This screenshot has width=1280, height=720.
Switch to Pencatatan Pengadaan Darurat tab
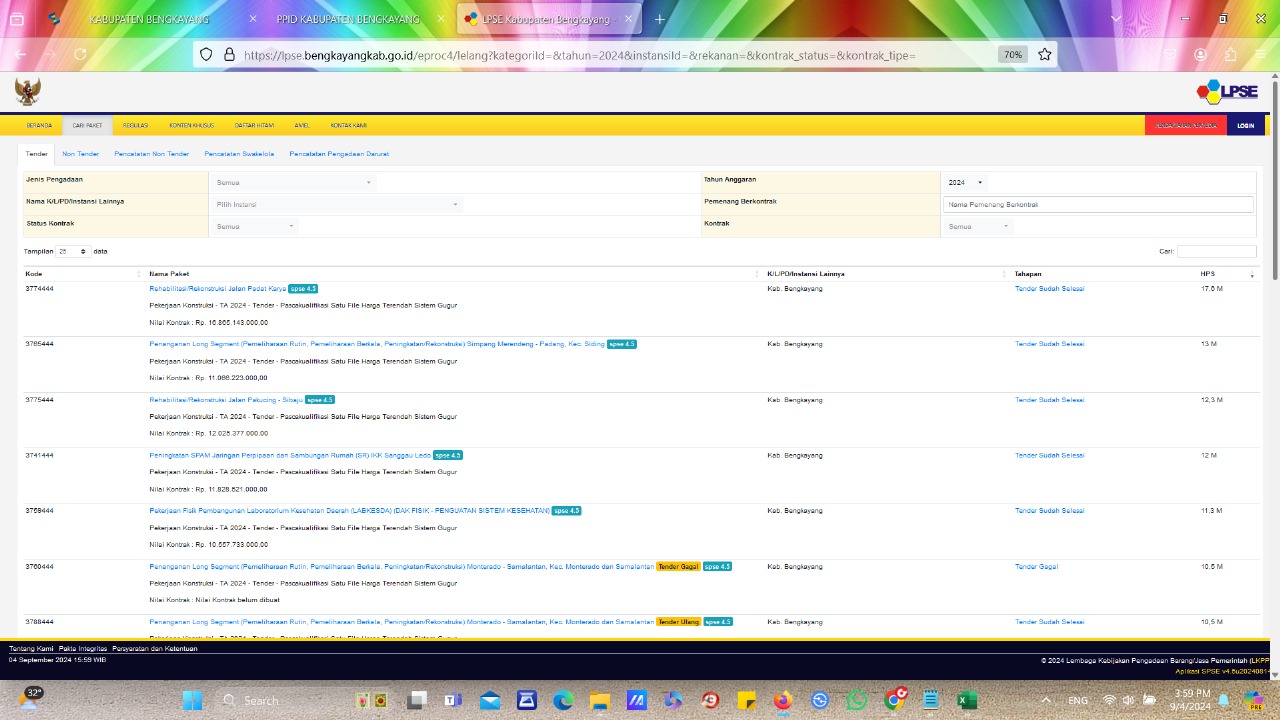[x=339, y=154]
